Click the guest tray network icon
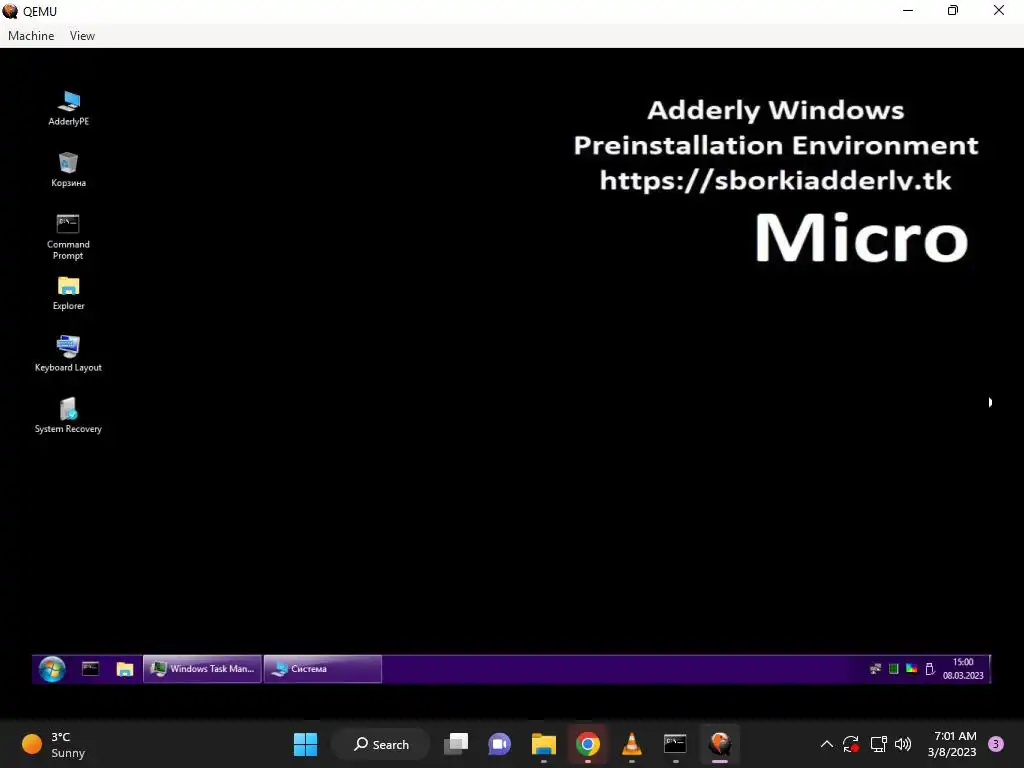The image size is (1024, 768). point(875,669)
